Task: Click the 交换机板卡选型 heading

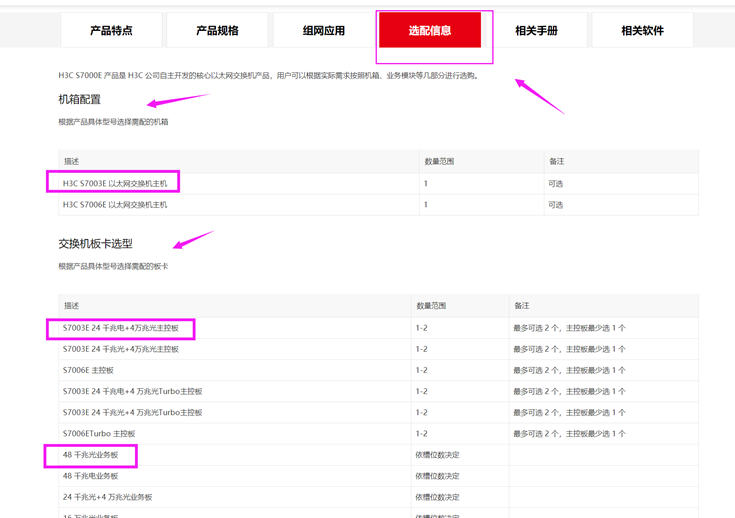Action: pyautogui.click(x=96, y=244)
